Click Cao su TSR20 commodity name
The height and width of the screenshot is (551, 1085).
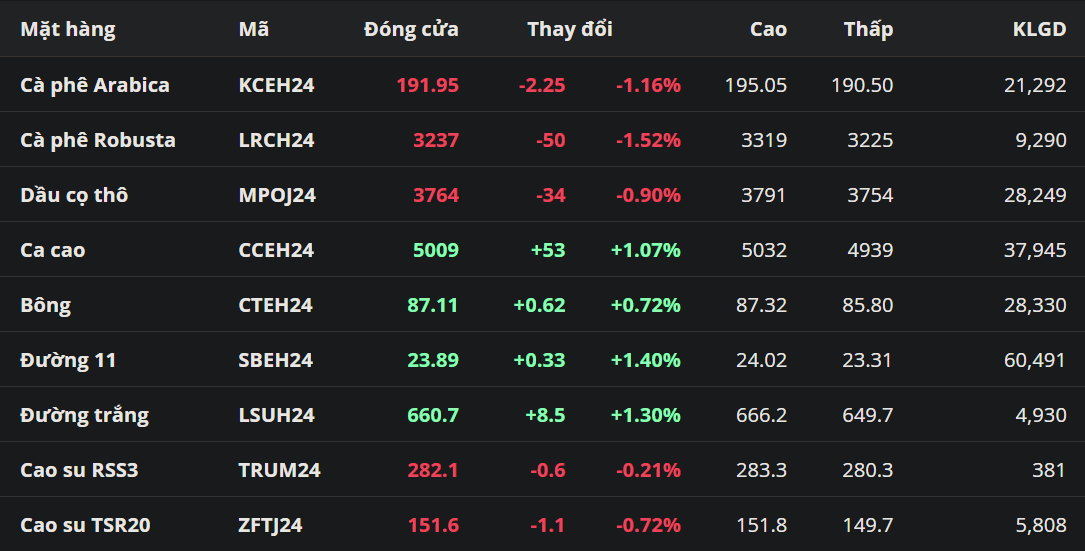[85, 525]
